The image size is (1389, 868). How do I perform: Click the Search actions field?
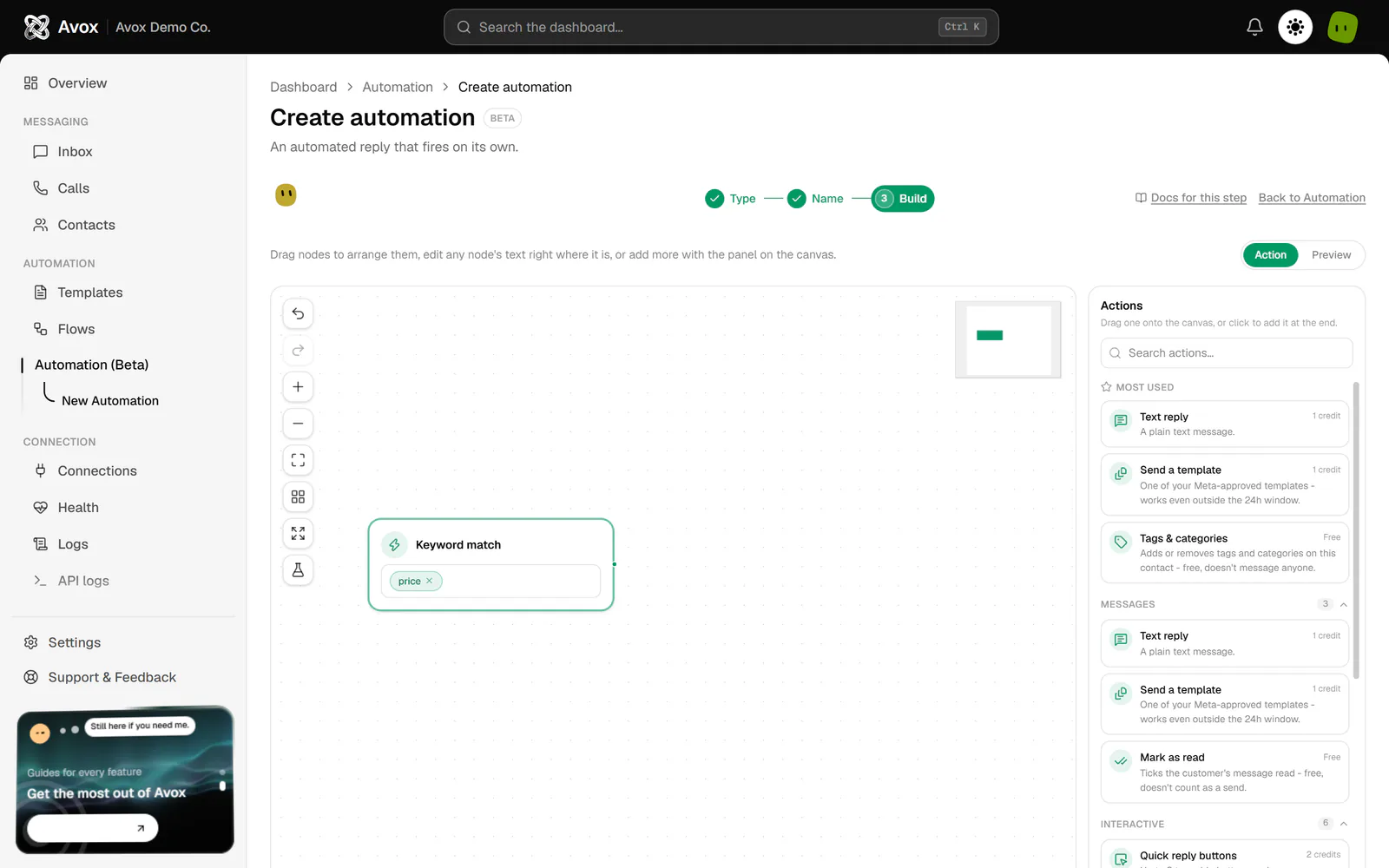click(x=1227, y=353)
